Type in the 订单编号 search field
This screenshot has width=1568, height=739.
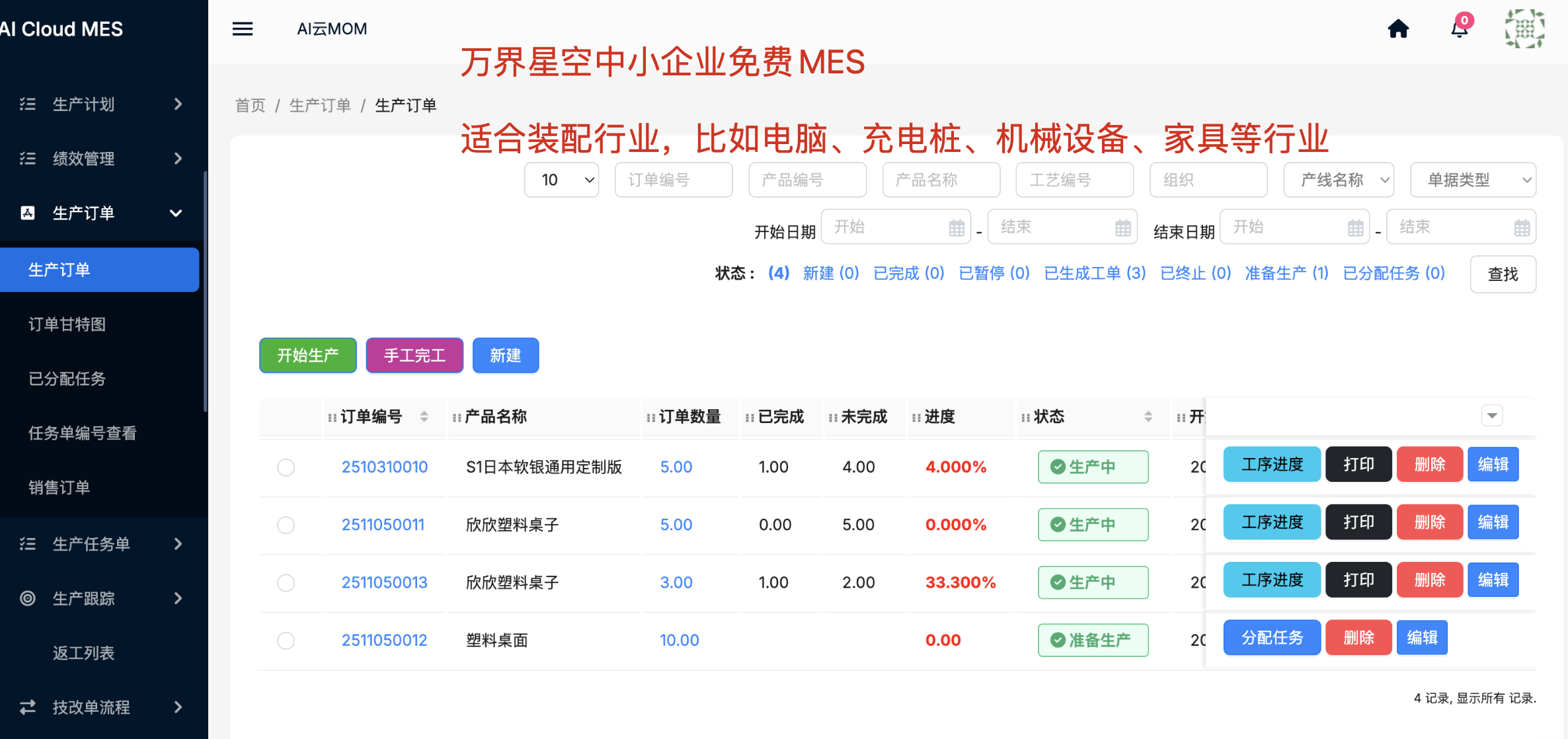click(x=673, y=179)
